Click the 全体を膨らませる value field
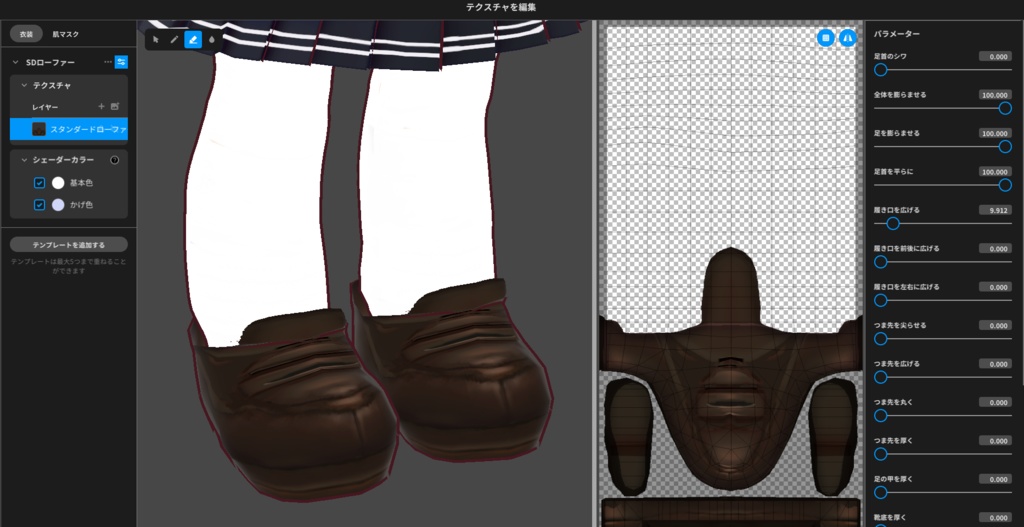Viewport: 1024px width, 527px height. coord(995,95)
